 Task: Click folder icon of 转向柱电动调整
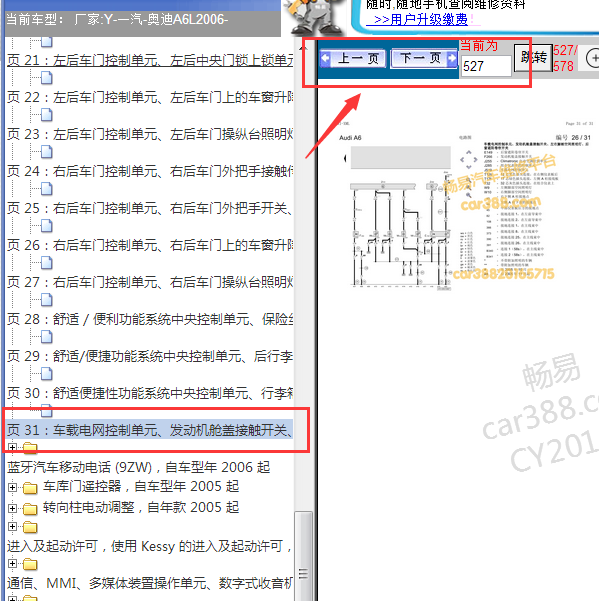click(30, 509)
